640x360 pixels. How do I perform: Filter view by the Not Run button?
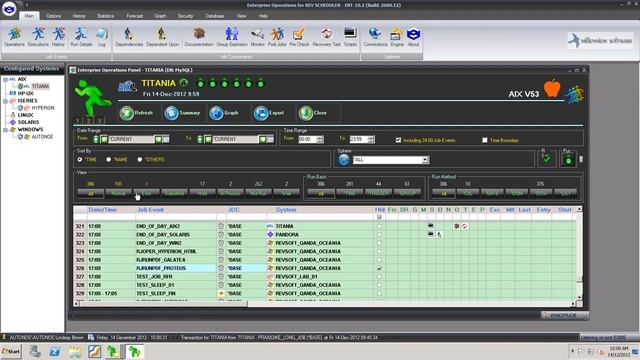pos(258,193)
